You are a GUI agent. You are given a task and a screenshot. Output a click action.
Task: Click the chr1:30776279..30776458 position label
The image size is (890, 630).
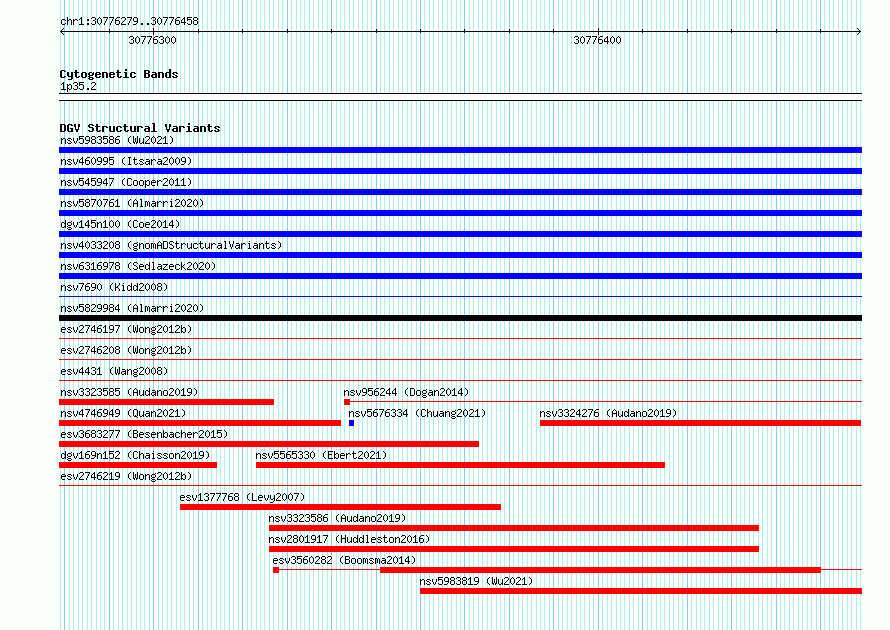tap(129, 21)
